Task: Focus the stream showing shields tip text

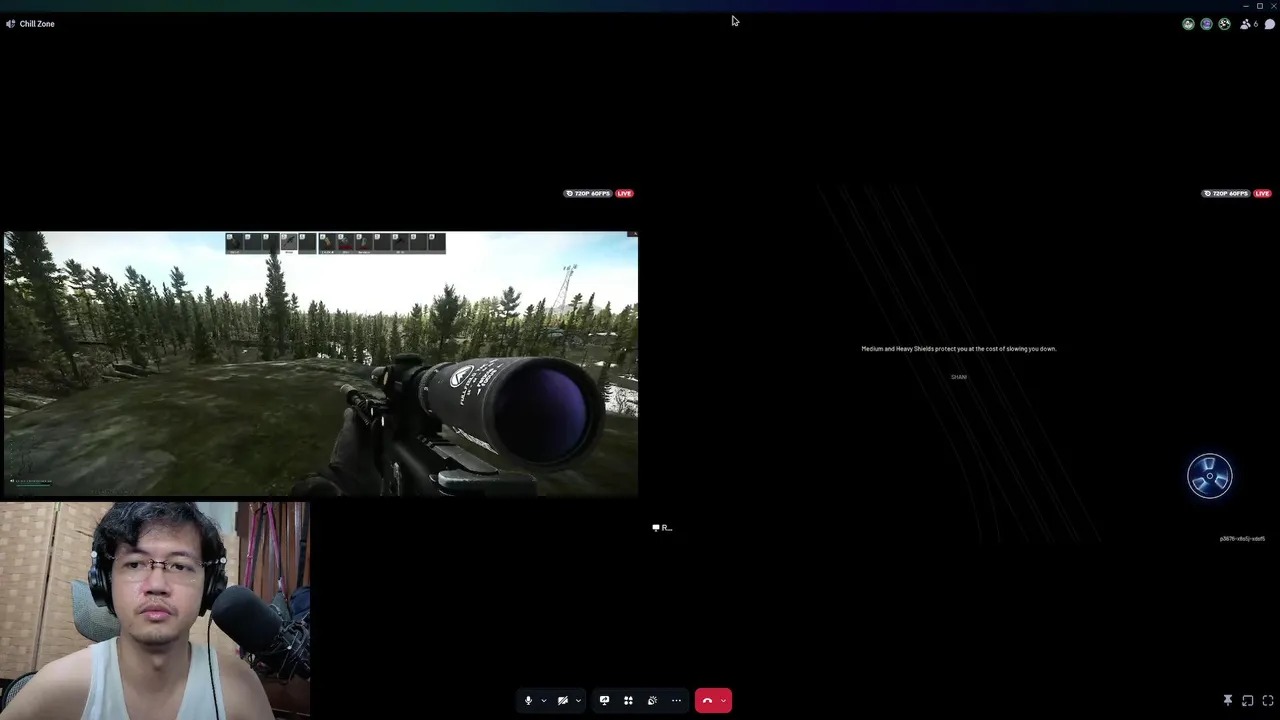Action: click(959, 364)
